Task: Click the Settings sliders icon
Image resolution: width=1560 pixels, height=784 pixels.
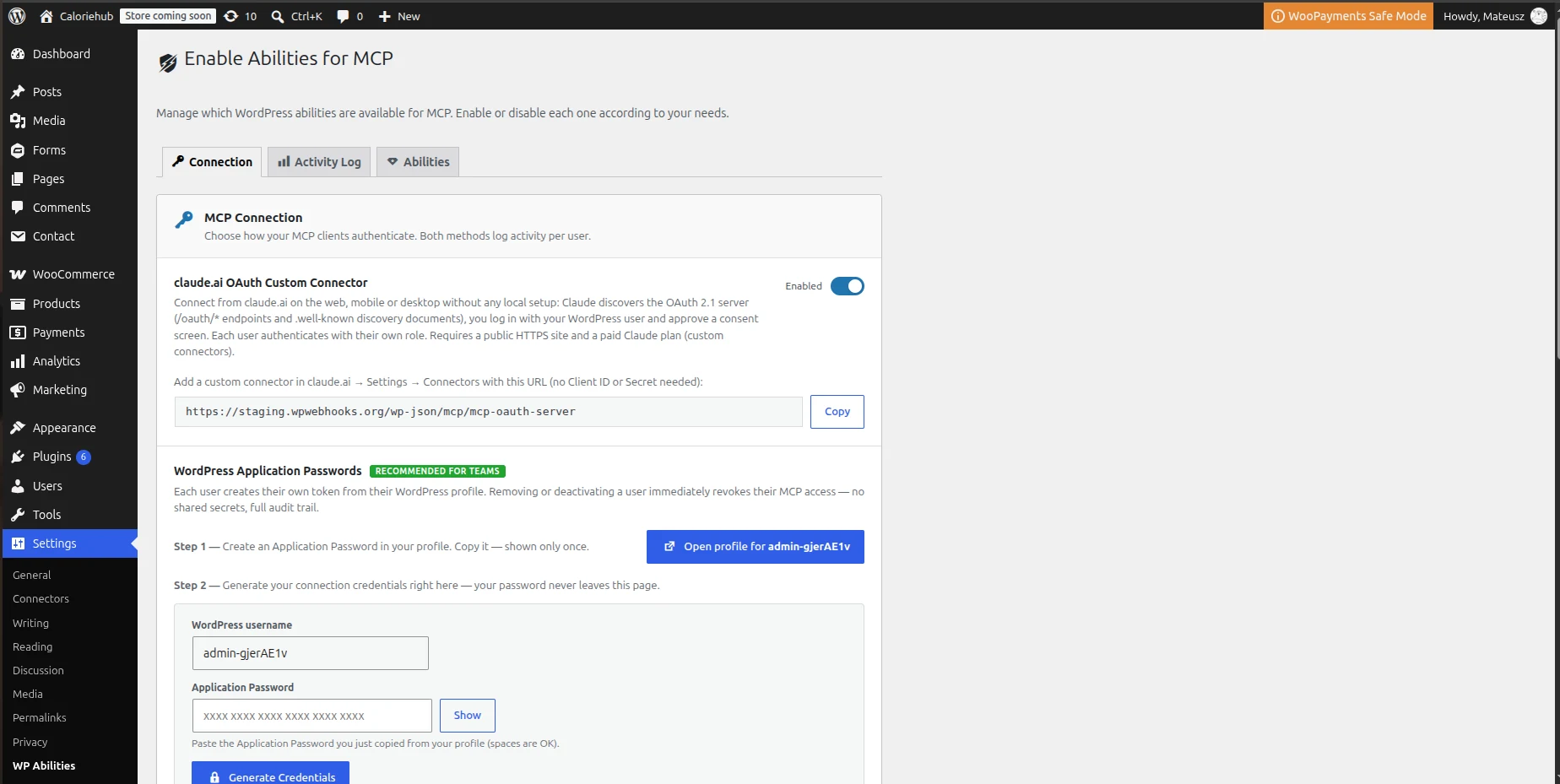Action: pyautogui.click(x=18, y=543)
